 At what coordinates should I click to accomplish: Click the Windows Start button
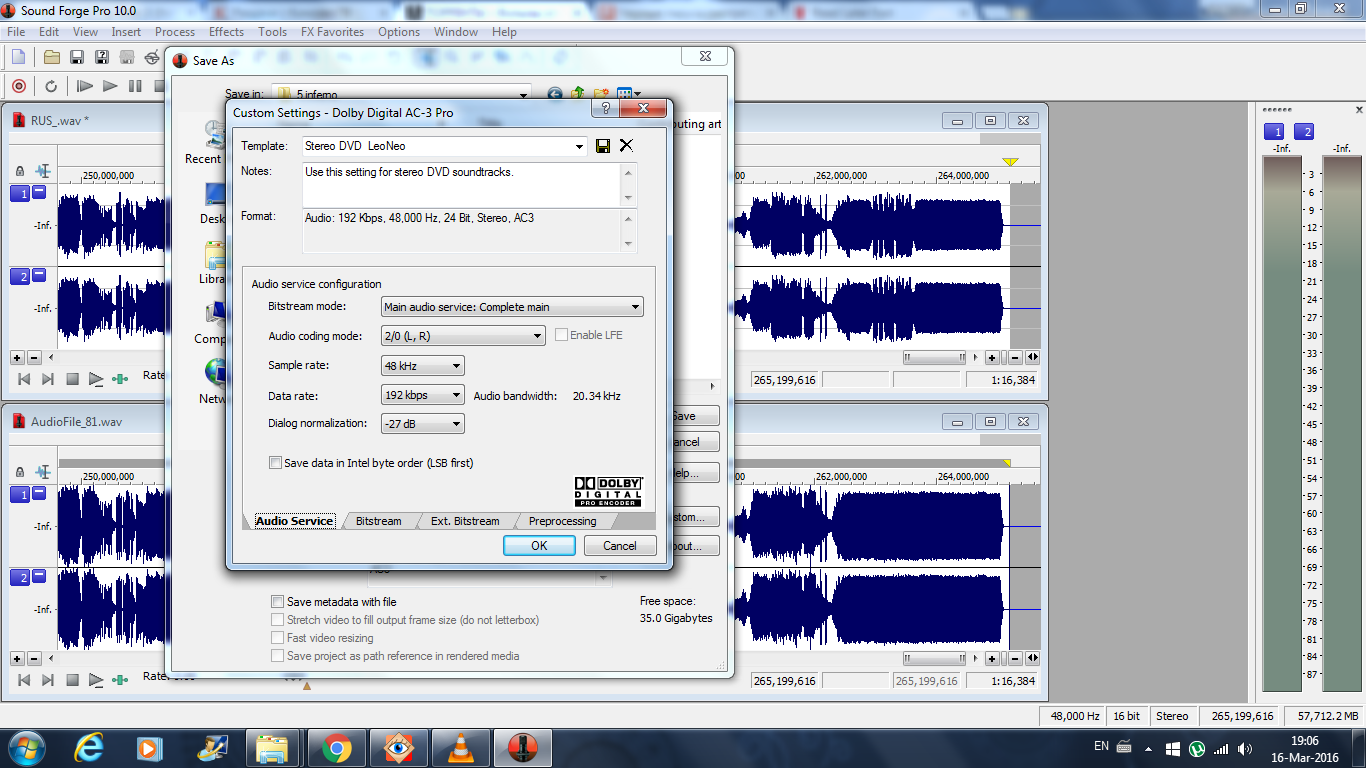(x=26, y=747)
